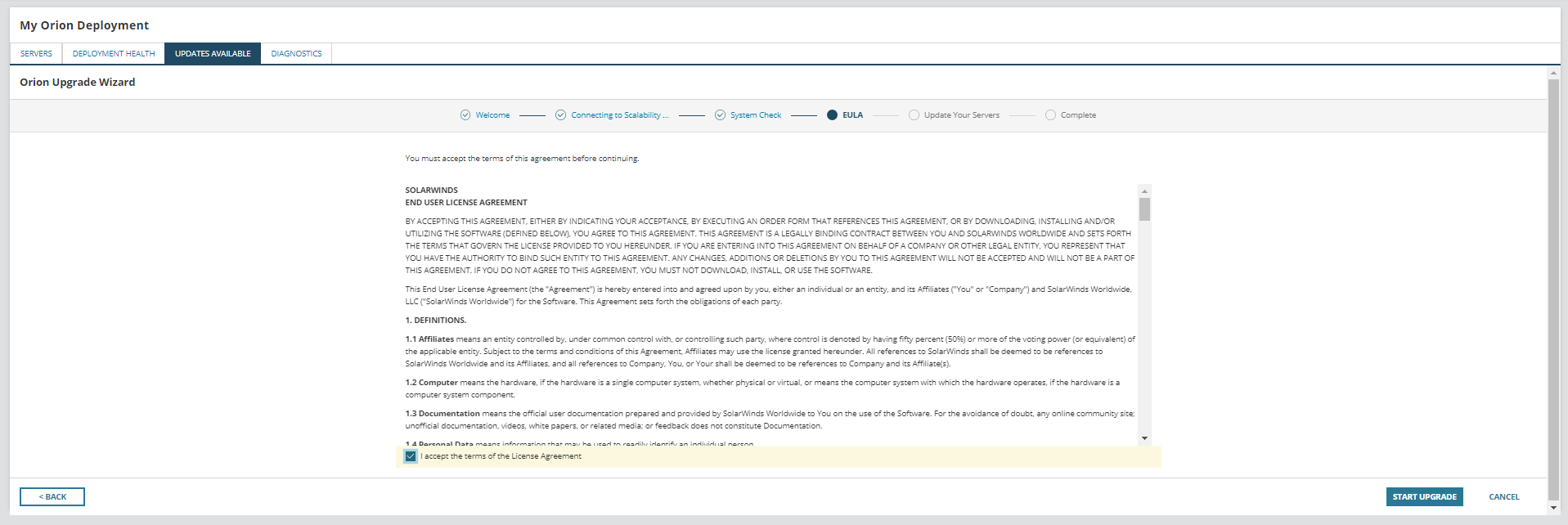The width and height of the screenshot is (1568, 525).
Task: Click the 1.3 Documentation definition term
Action: (443, 414)
